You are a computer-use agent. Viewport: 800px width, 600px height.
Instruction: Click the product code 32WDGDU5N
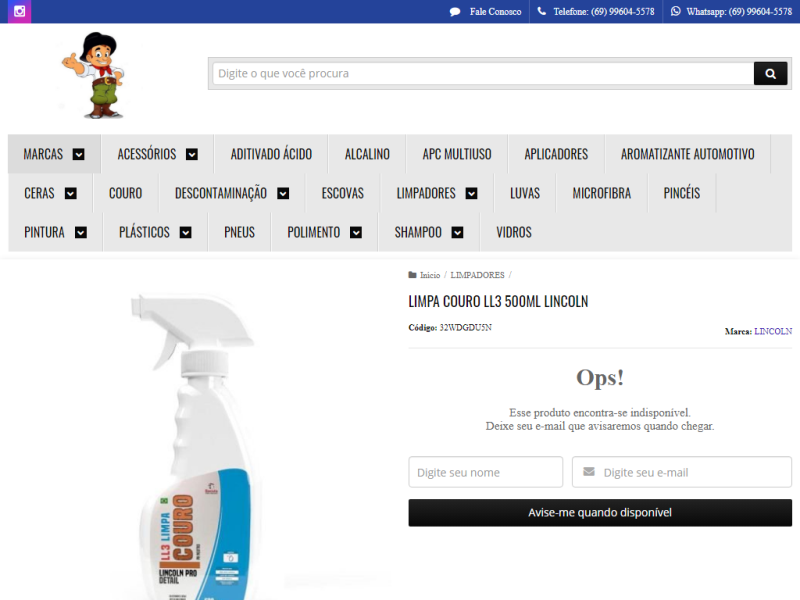pyautogui.click(x=465, y=328)
